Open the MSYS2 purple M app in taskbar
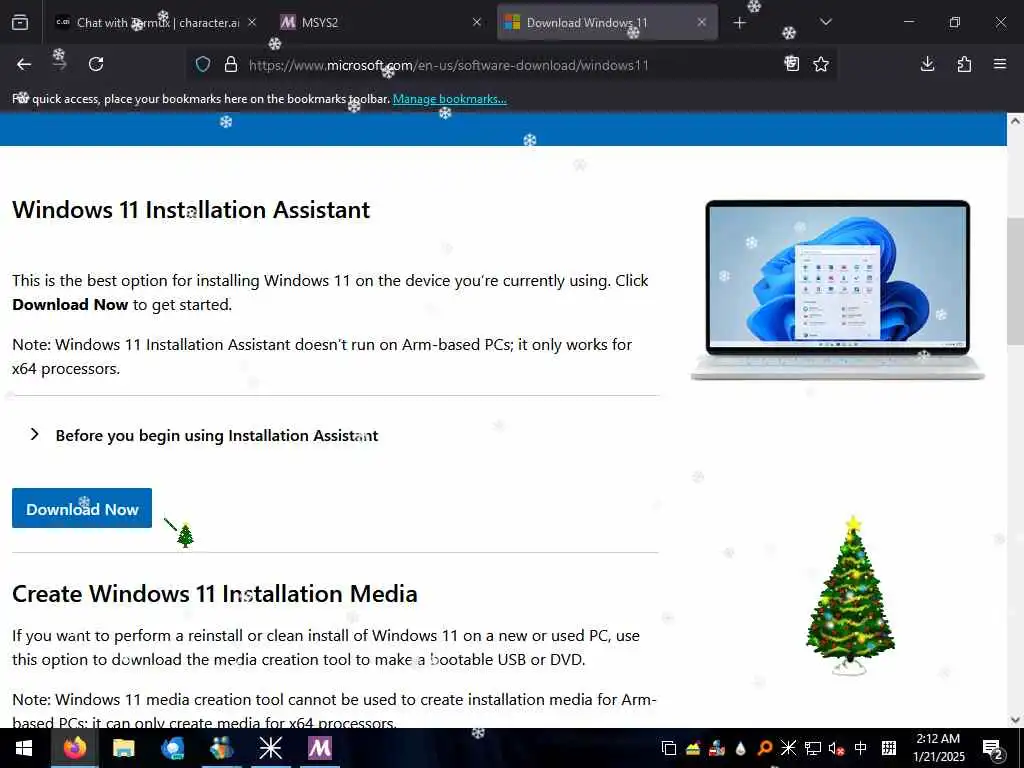Image resolution: width=1024 pixels, height=768 pixels. pos(319,748)
